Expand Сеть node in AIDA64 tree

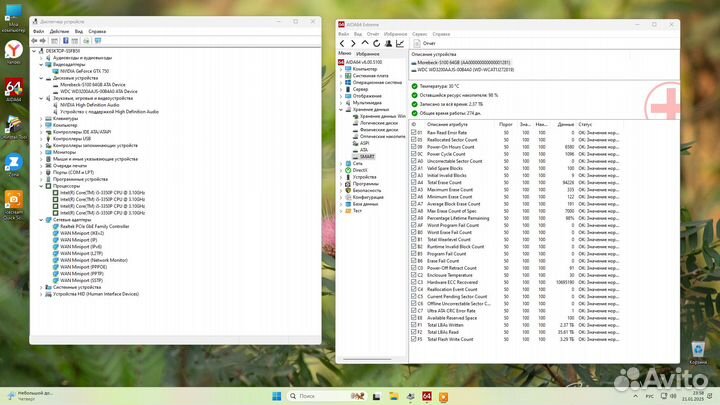click(x=341, y=163)
